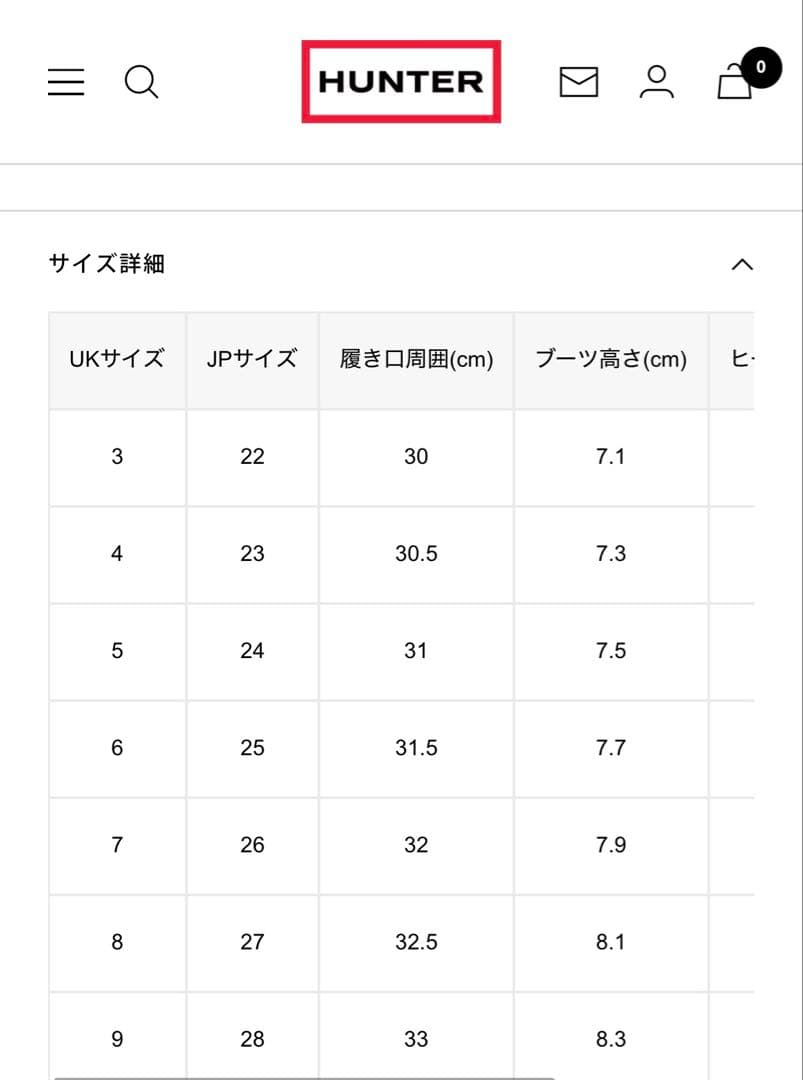Click the ブーツ高さ(cm) column label
803x1080 pixels.
[x=610, y=359]
